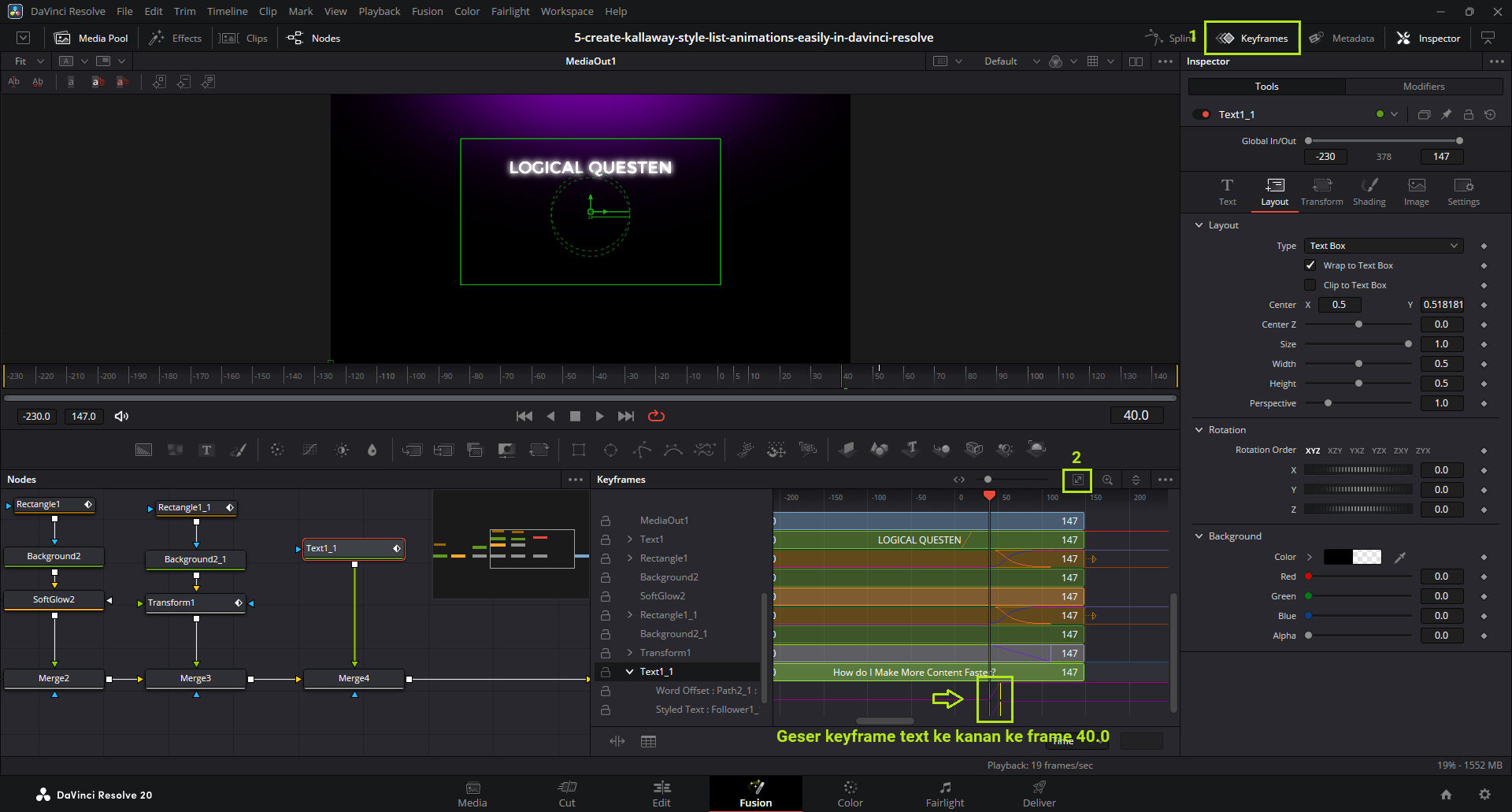Screen dimensions: 1512x812
Task: Click the Loop playback icon
Action: [656, 416]
